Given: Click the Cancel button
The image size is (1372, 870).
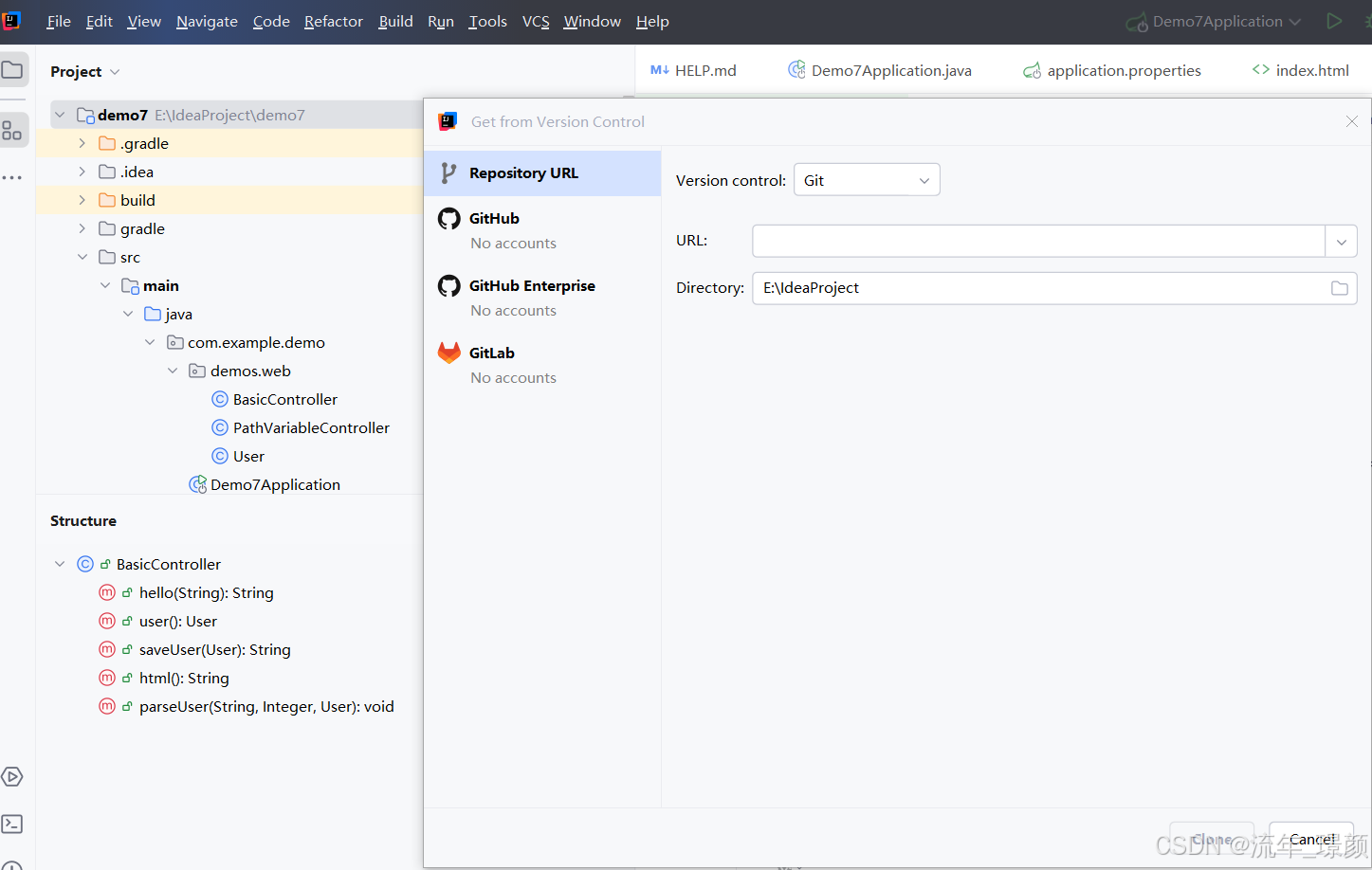Looking at the screenshot, I should coord(1311,839).
